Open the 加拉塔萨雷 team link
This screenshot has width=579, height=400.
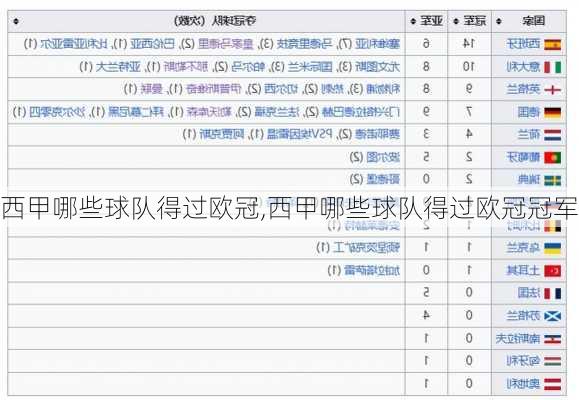pyautogui.click(x=372, y=271)
